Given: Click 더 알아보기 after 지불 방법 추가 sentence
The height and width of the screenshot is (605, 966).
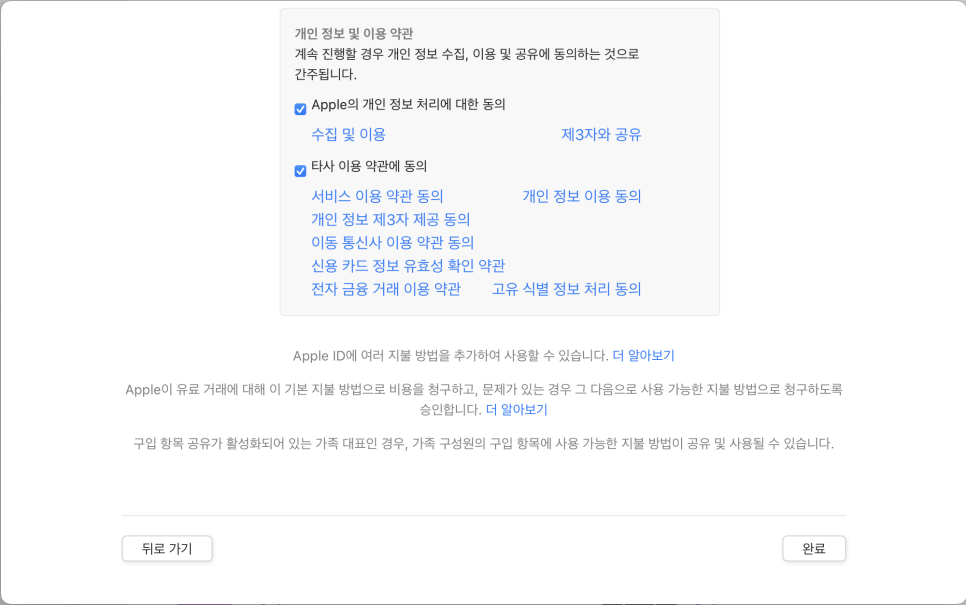Looking at the screenshot, I should [x=643, y=355].
